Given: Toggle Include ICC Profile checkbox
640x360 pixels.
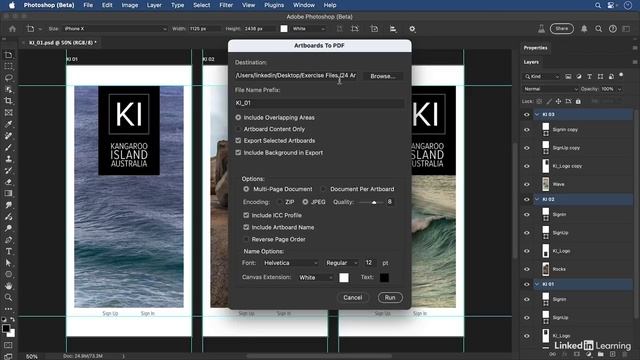Looking at the screenshot, I should 246,215.
